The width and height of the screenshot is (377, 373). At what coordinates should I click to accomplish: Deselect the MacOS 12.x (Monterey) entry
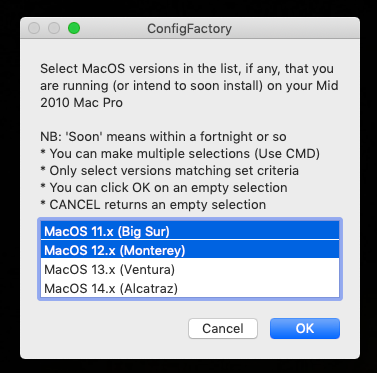tap(190, 250)
